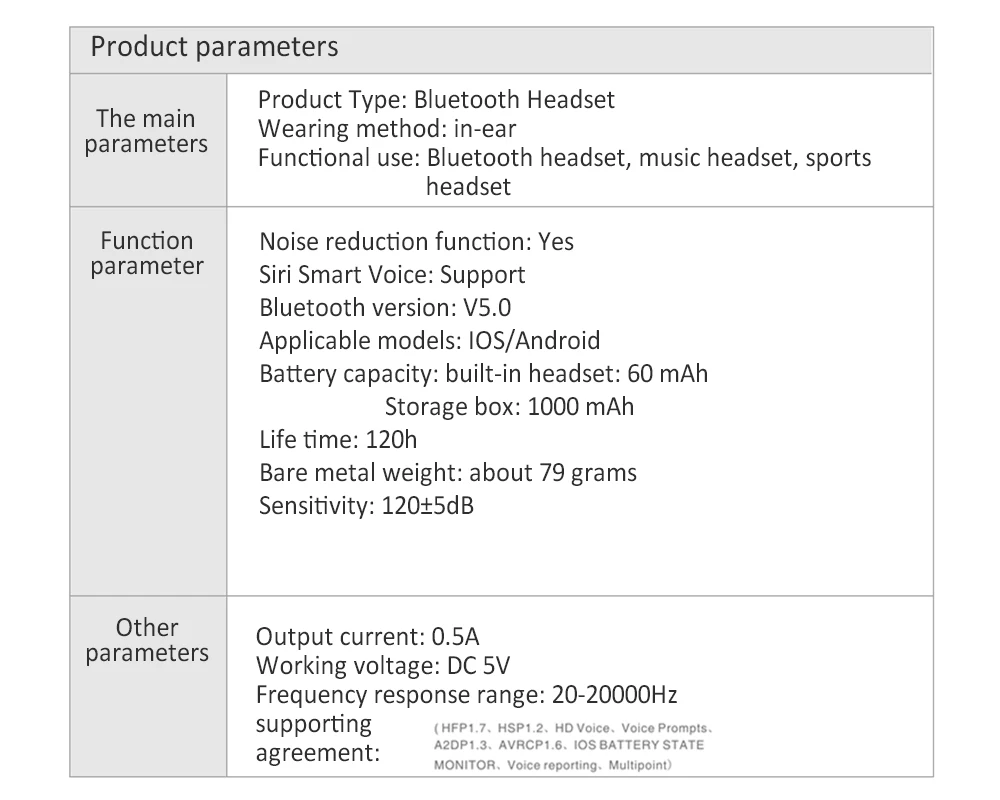The width and height of the screenshot is (1000, 800).
Task: Click the Life time: 120h line
Action: [338, 440]
